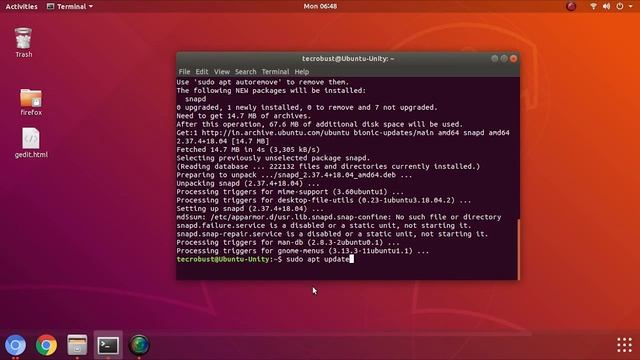This screenshot has width=640, height=360.
Task: Click the power icon in top bar
Action: 620,6
